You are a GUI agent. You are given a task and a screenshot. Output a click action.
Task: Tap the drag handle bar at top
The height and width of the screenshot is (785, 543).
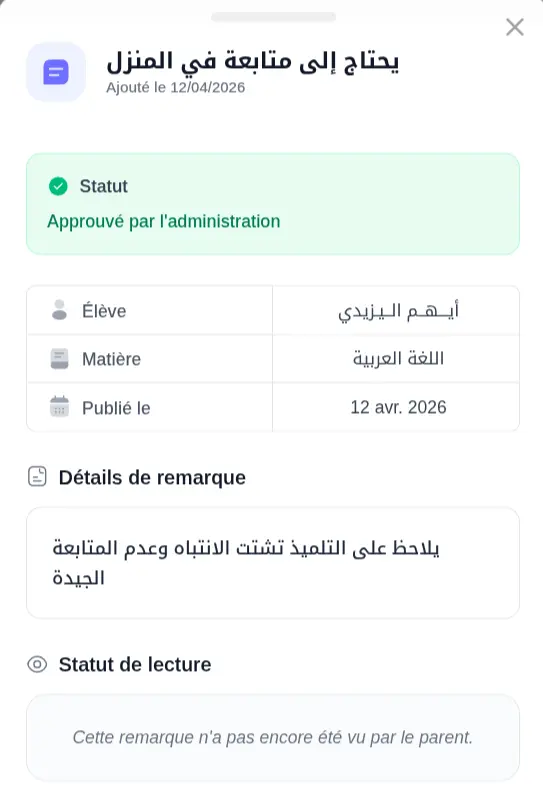click(273, 17)
